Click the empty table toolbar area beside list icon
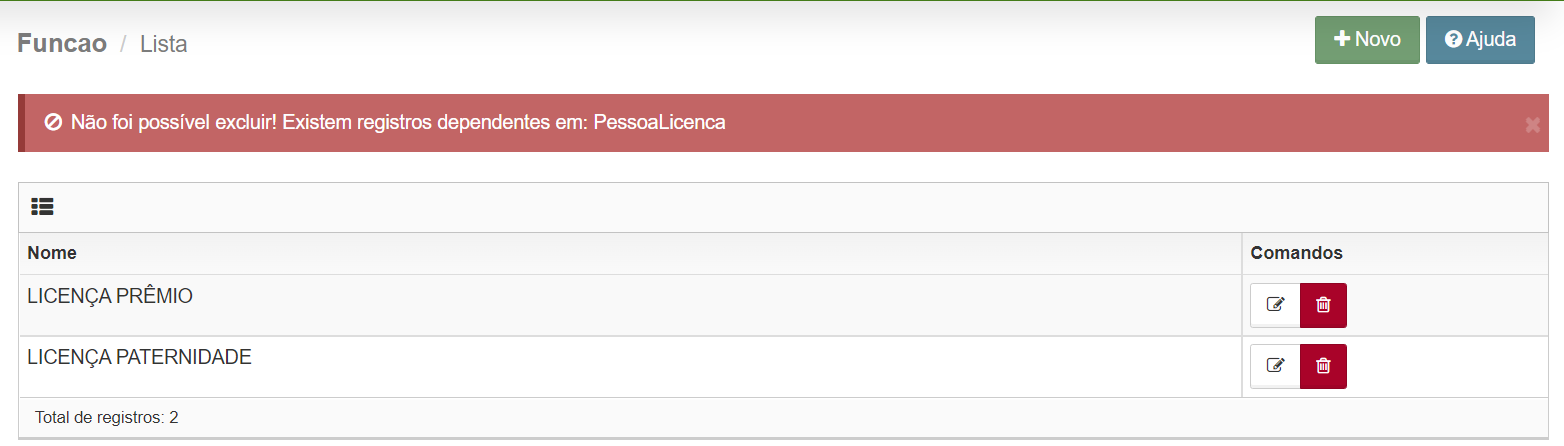Viewport: 1564px width, 446px height. point(800,207)
